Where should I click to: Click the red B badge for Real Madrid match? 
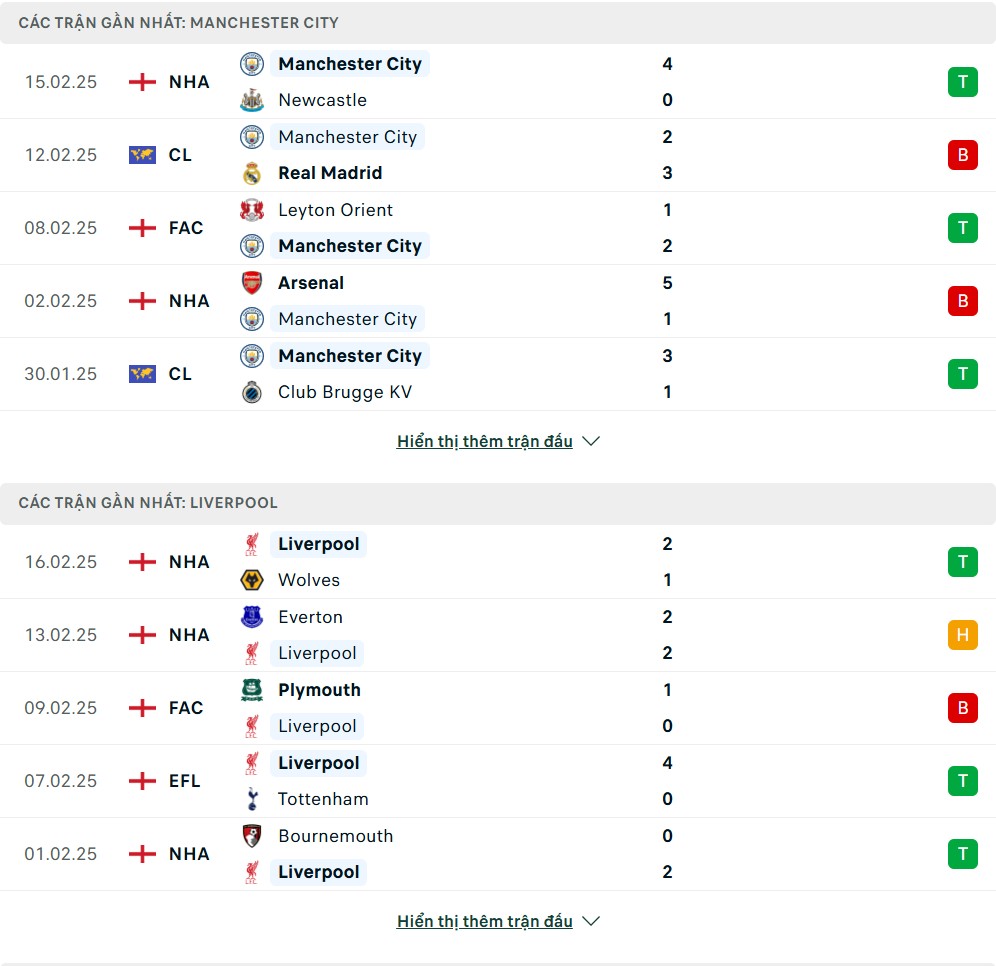tap(962, 155)
